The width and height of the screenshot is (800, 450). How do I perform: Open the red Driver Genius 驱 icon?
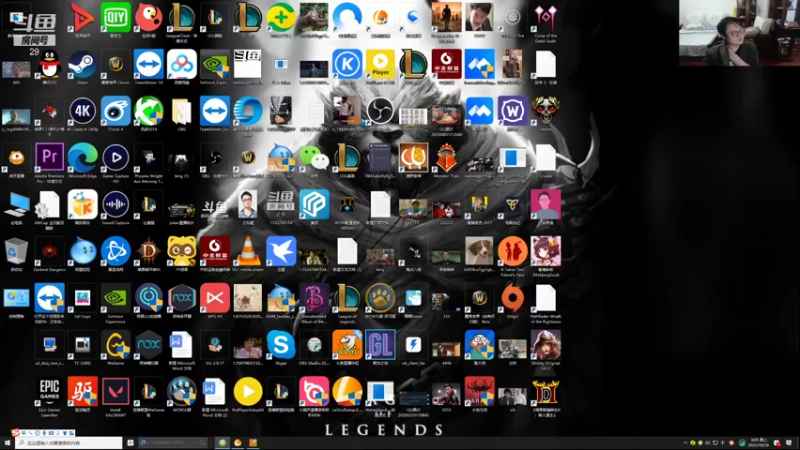click(x=82, y=391)
